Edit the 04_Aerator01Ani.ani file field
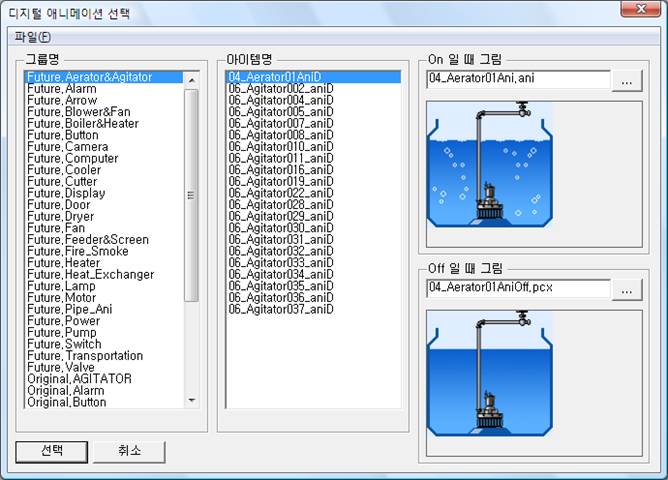The height and width of the screenshot is (480, 668). point(518,79)
